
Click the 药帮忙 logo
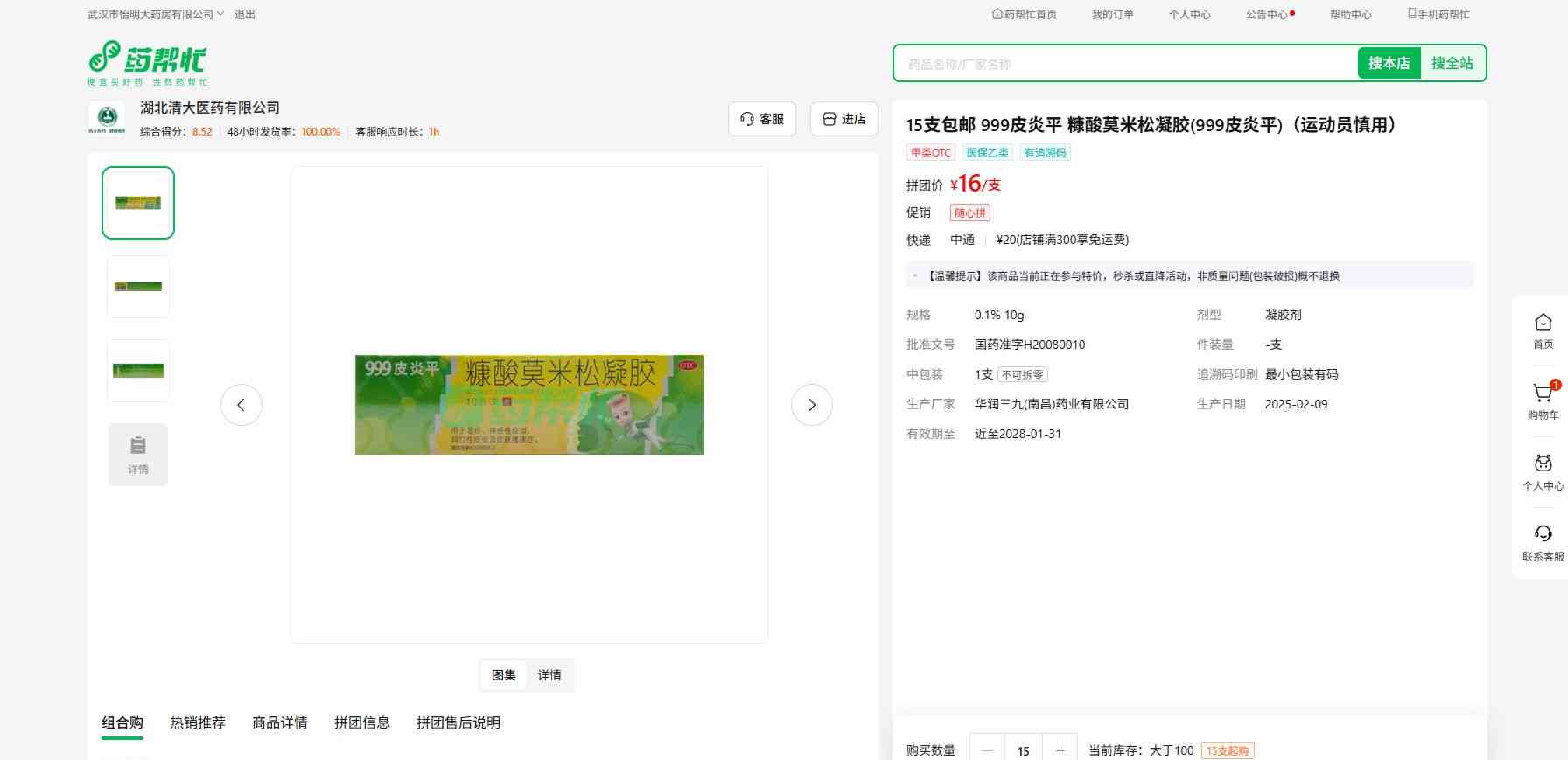point(147,62)
